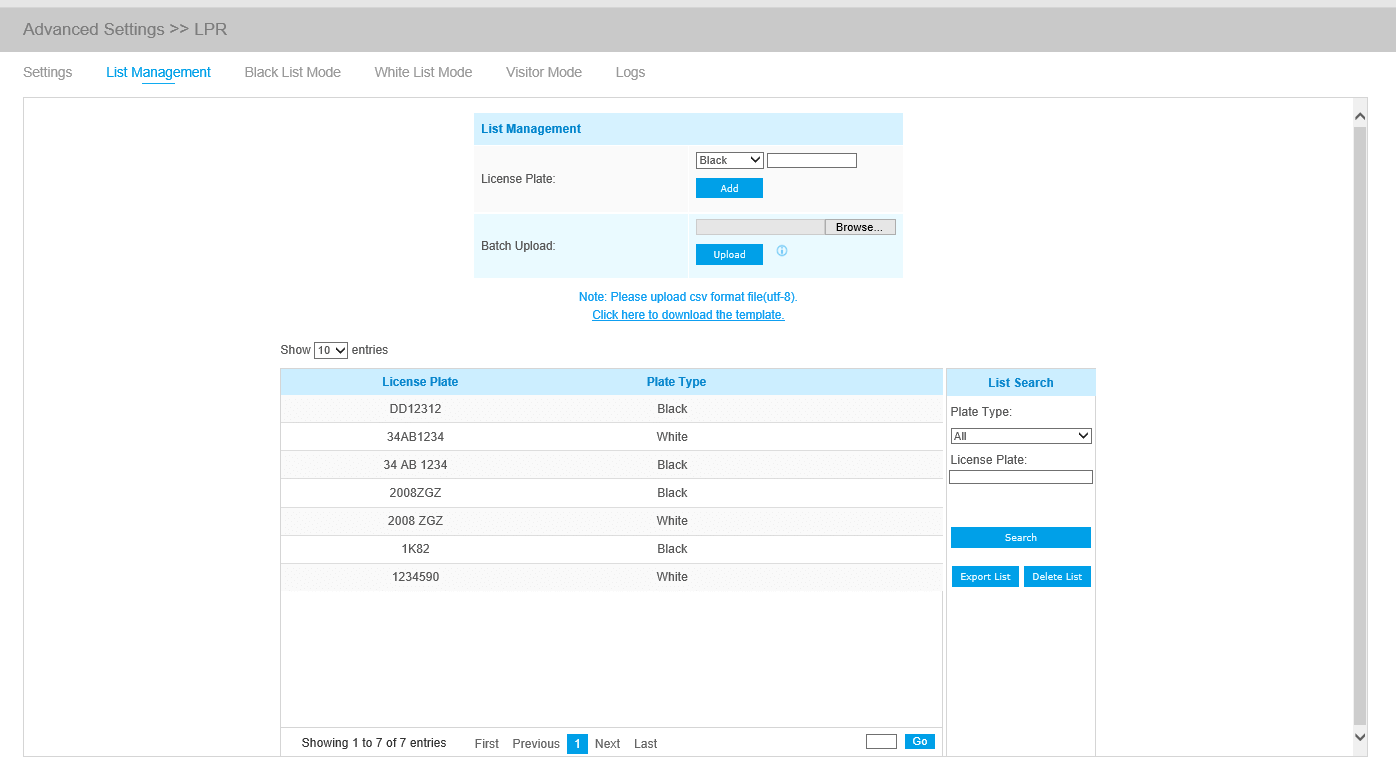Select the 34 AB 1234 plate entry
Image resolution: width=1396 pixels, height=764 pixels.
point(611,465)
